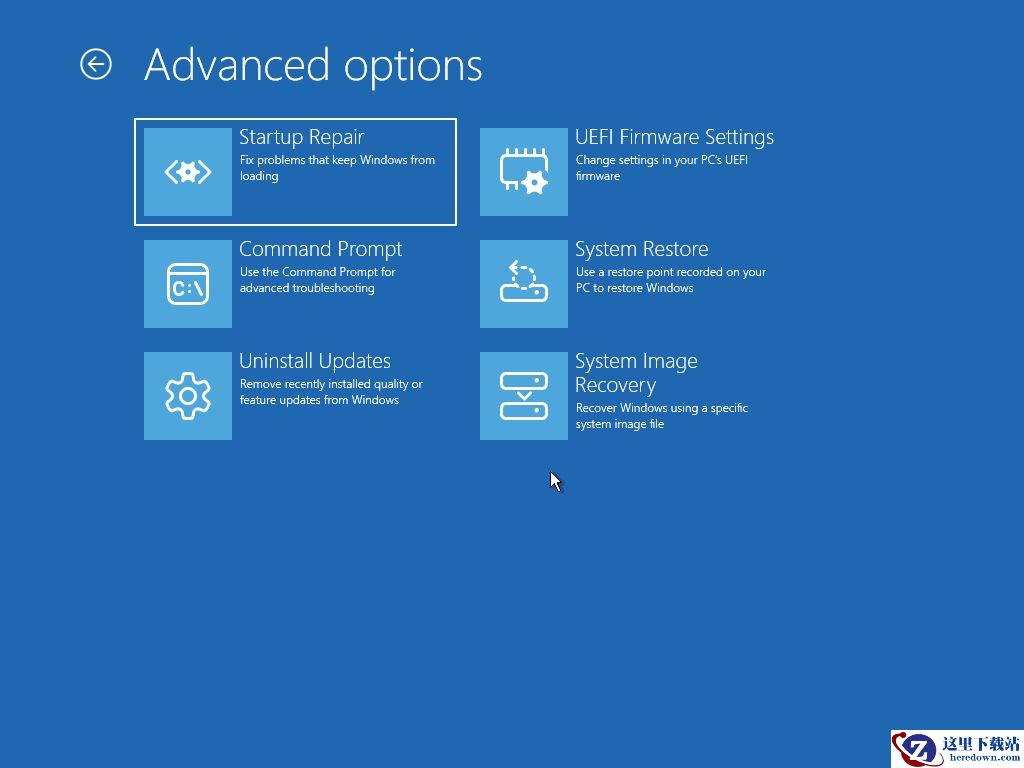The height and width of the screenshot is (768, 1024).
Task: Go back using the arrow icon
Action: pos(96,65)
